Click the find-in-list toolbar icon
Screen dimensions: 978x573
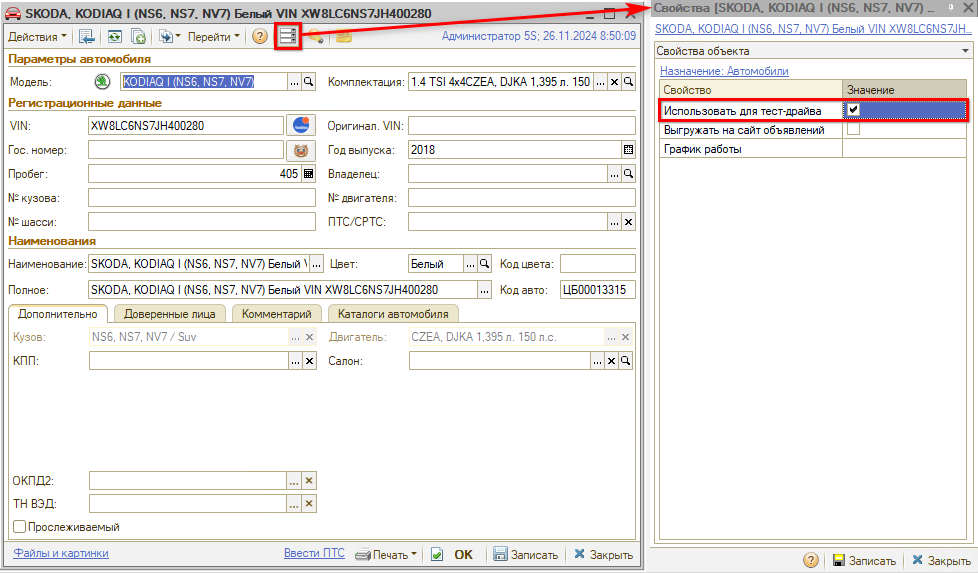[87, 37]
